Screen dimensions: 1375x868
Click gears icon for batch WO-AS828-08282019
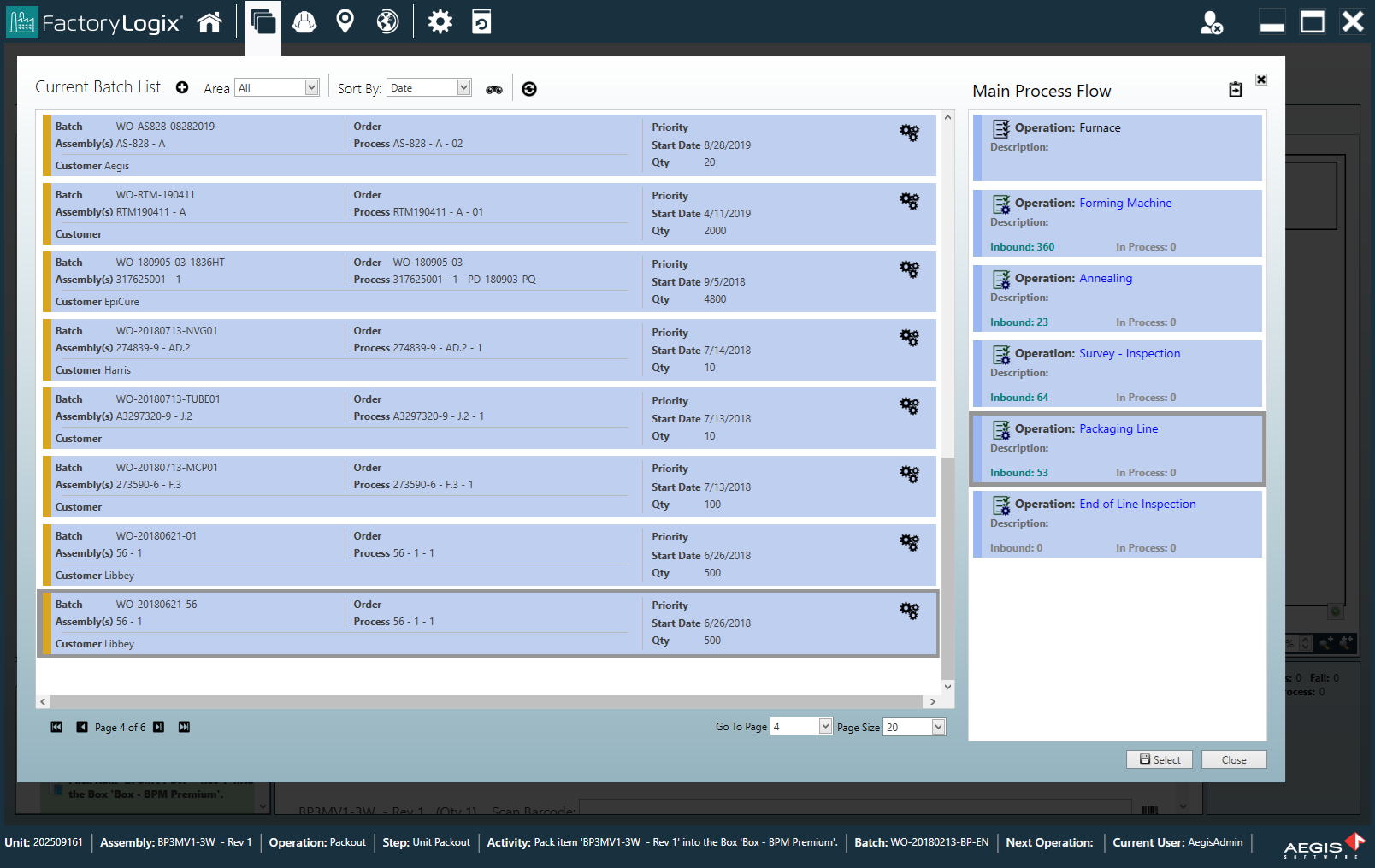[x=909, y=133]
